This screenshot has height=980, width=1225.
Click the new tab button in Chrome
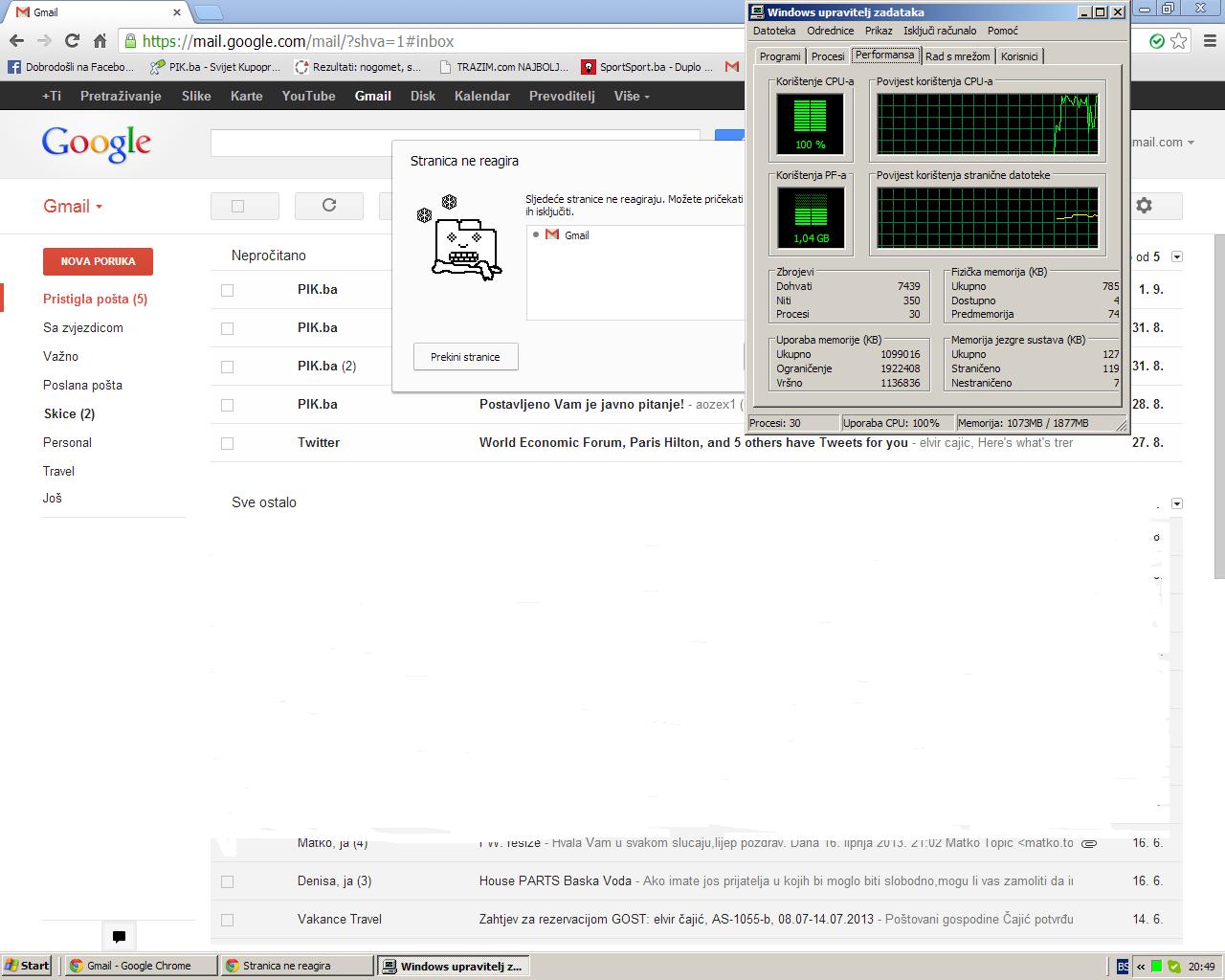tap(208, 12)
